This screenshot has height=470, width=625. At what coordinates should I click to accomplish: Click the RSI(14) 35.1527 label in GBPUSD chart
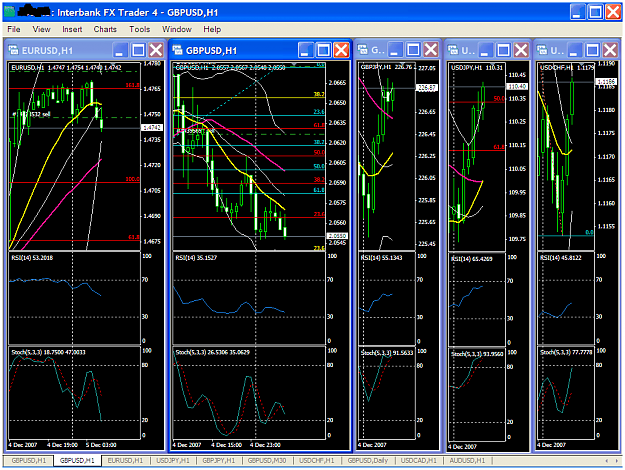click(196, 258)
